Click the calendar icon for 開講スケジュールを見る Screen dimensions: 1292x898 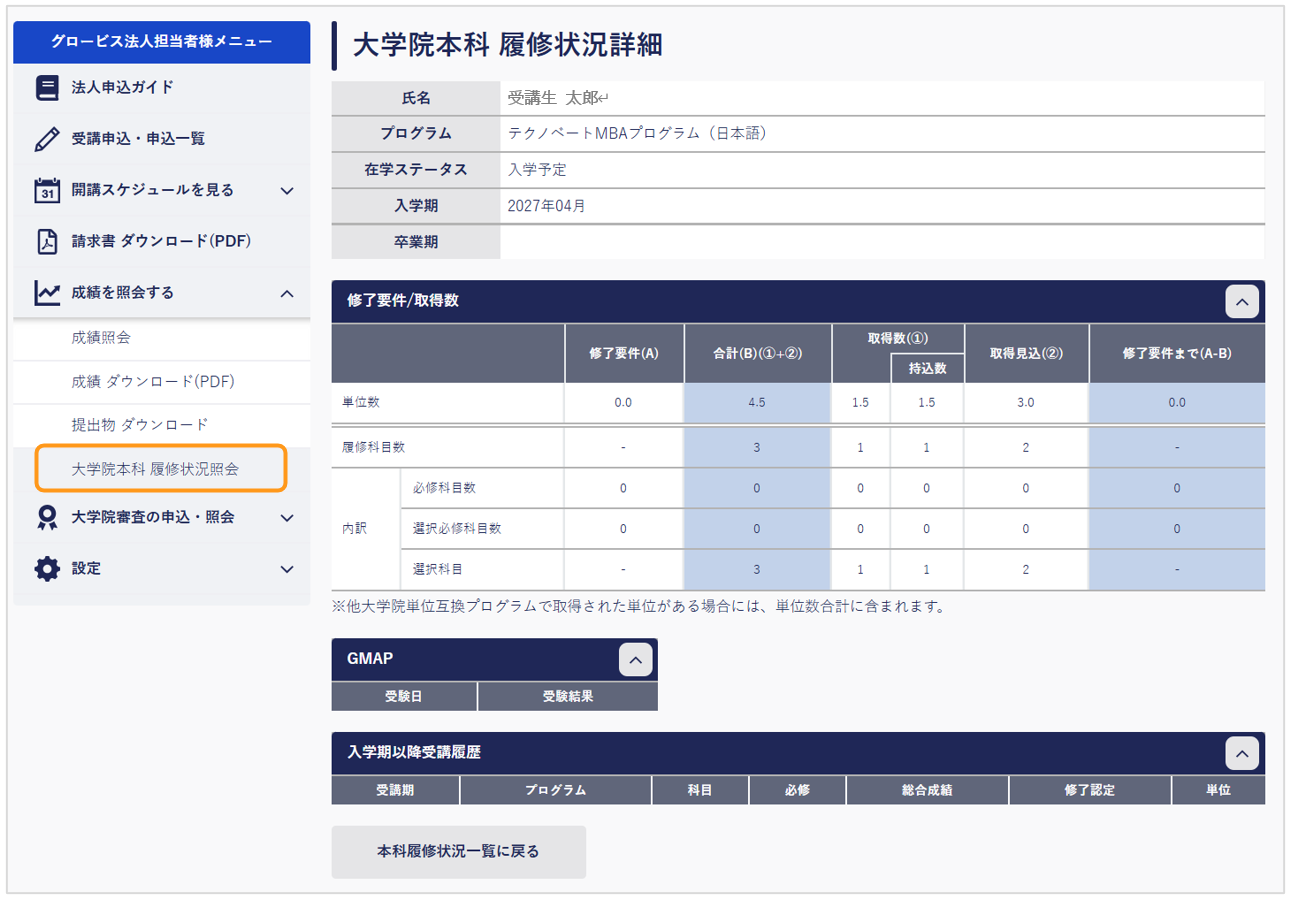(x=47, y=190)
